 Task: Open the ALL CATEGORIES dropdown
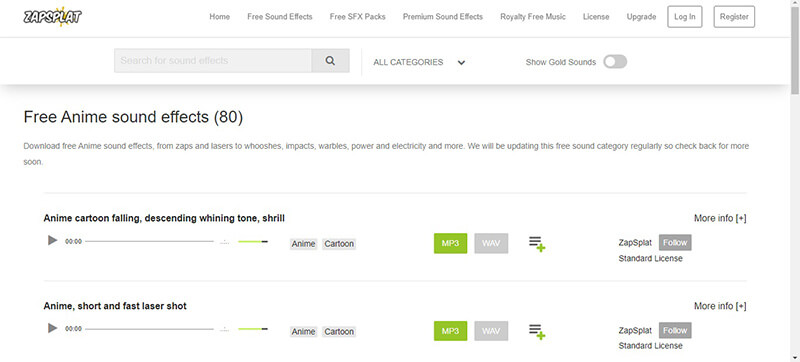click(419, 62)
